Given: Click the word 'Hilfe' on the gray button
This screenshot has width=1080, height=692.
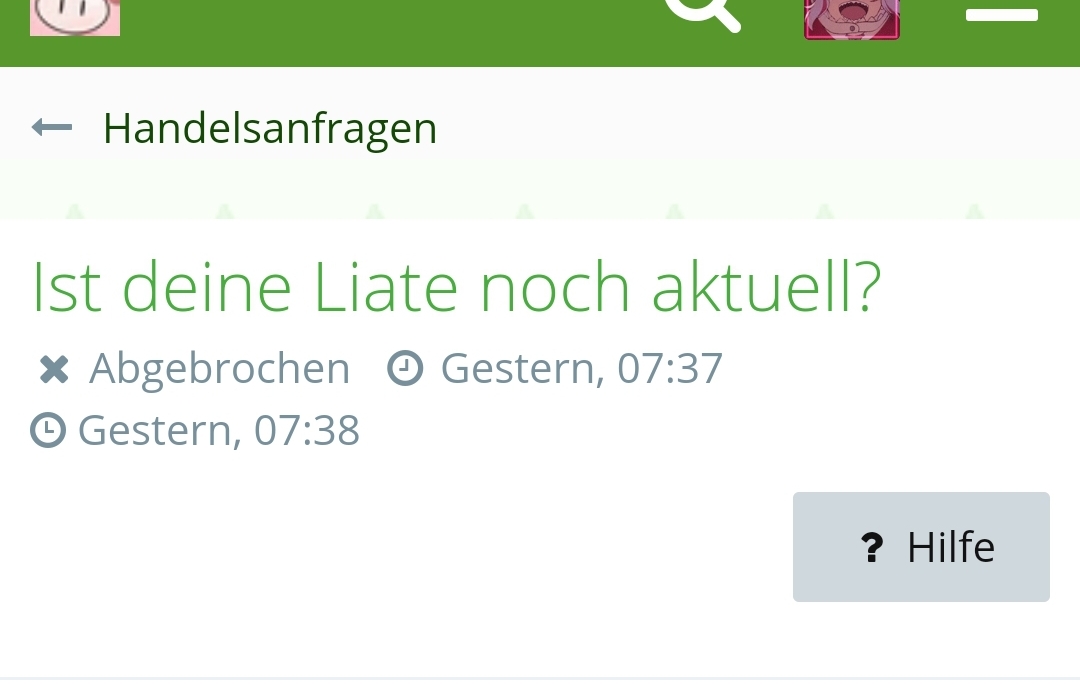Looking at the screenshot, I should (x=951, y=548).
